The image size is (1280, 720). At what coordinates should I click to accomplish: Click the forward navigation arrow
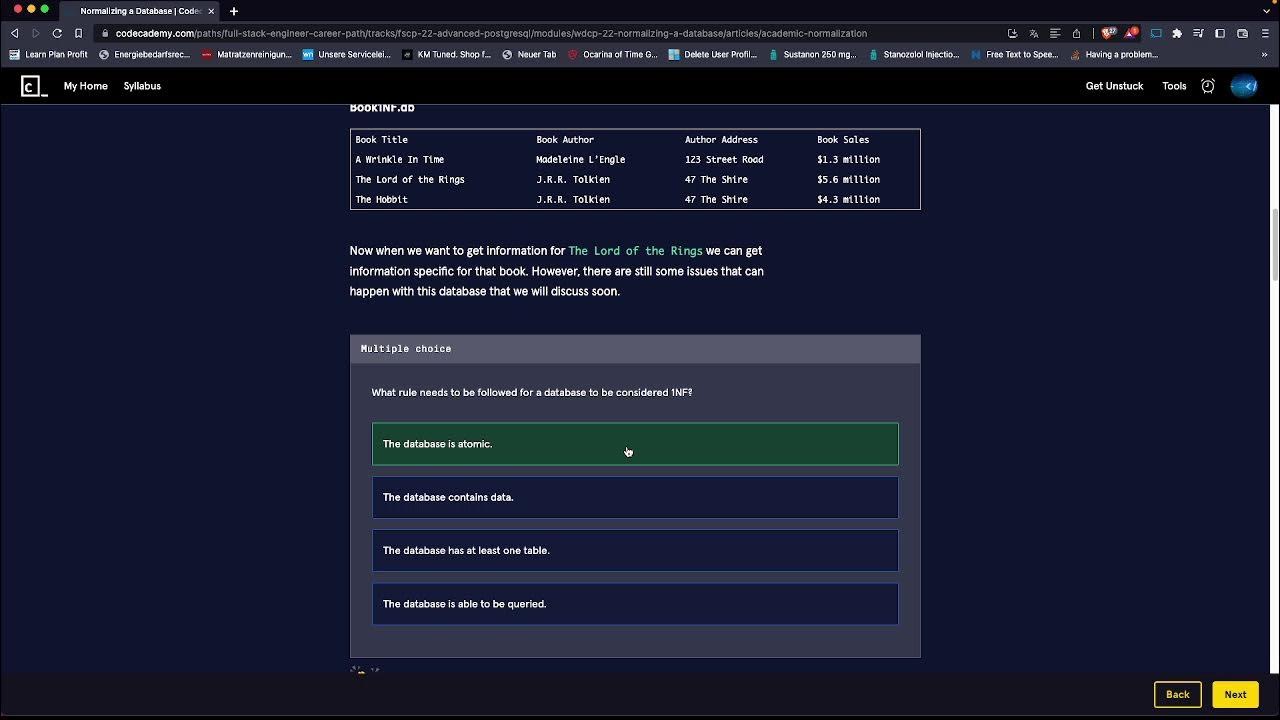click(36, 33)
